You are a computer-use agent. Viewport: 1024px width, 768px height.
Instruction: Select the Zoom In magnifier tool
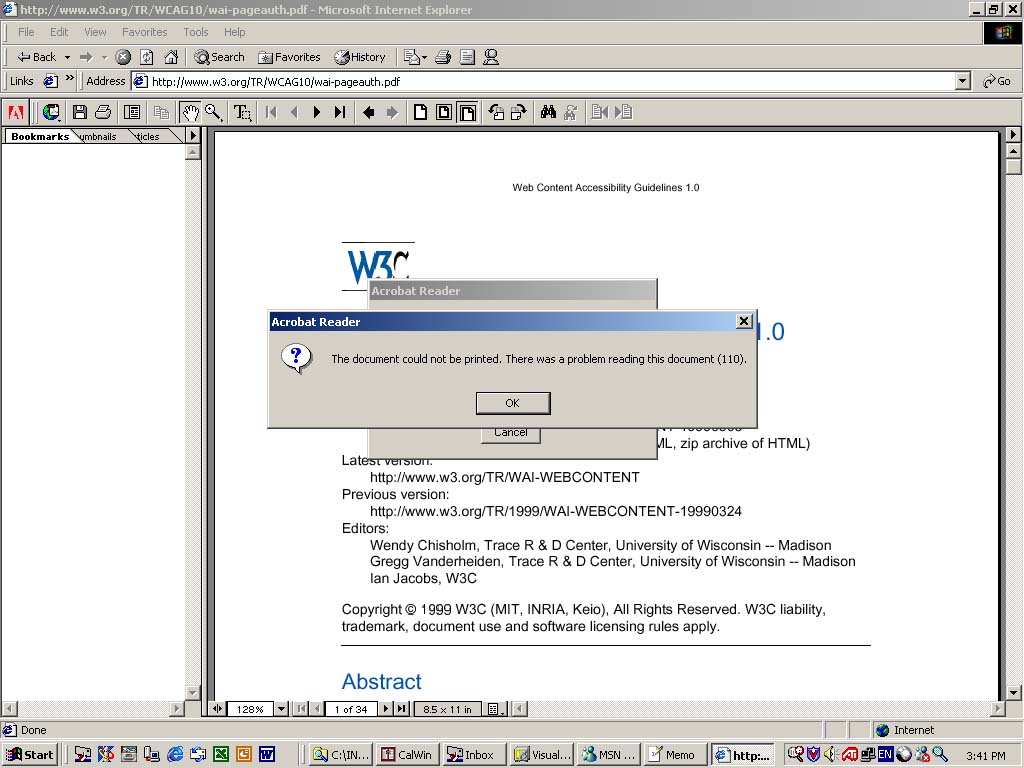tap(213, 112)
